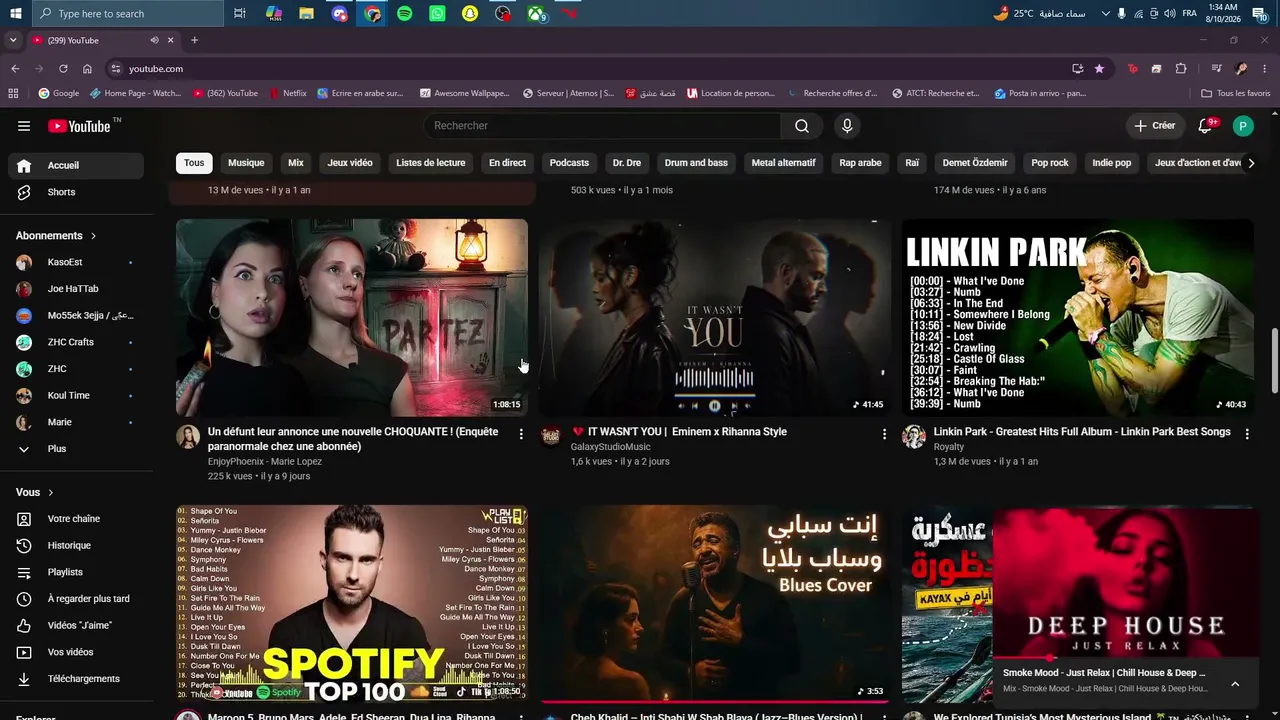Toggle bookmark star for this page
Viewport: 1280px width, 720px height.
click(x=1099, y=69)
